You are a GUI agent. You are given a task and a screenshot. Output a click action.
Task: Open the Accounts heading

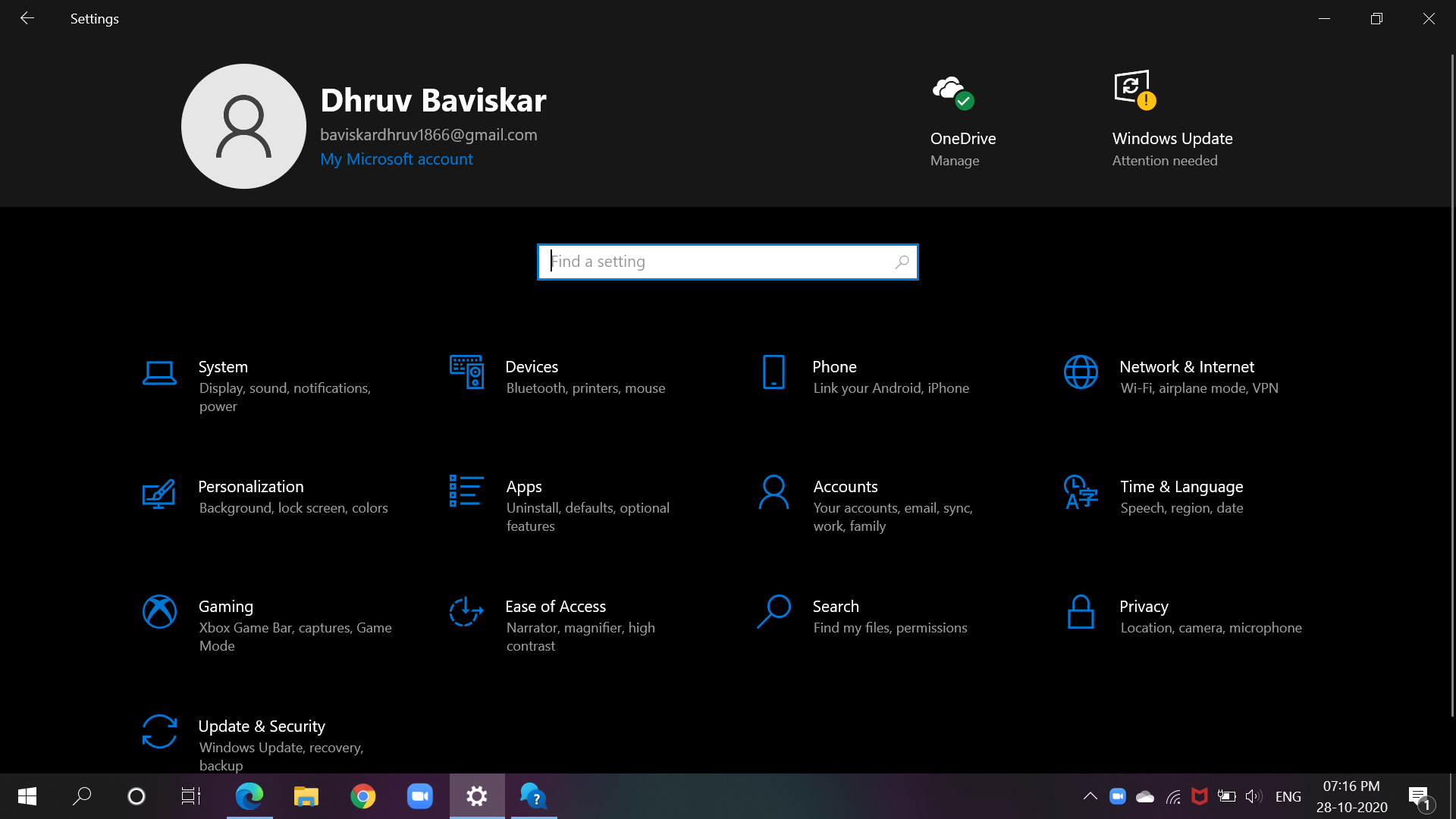point(846,486)
